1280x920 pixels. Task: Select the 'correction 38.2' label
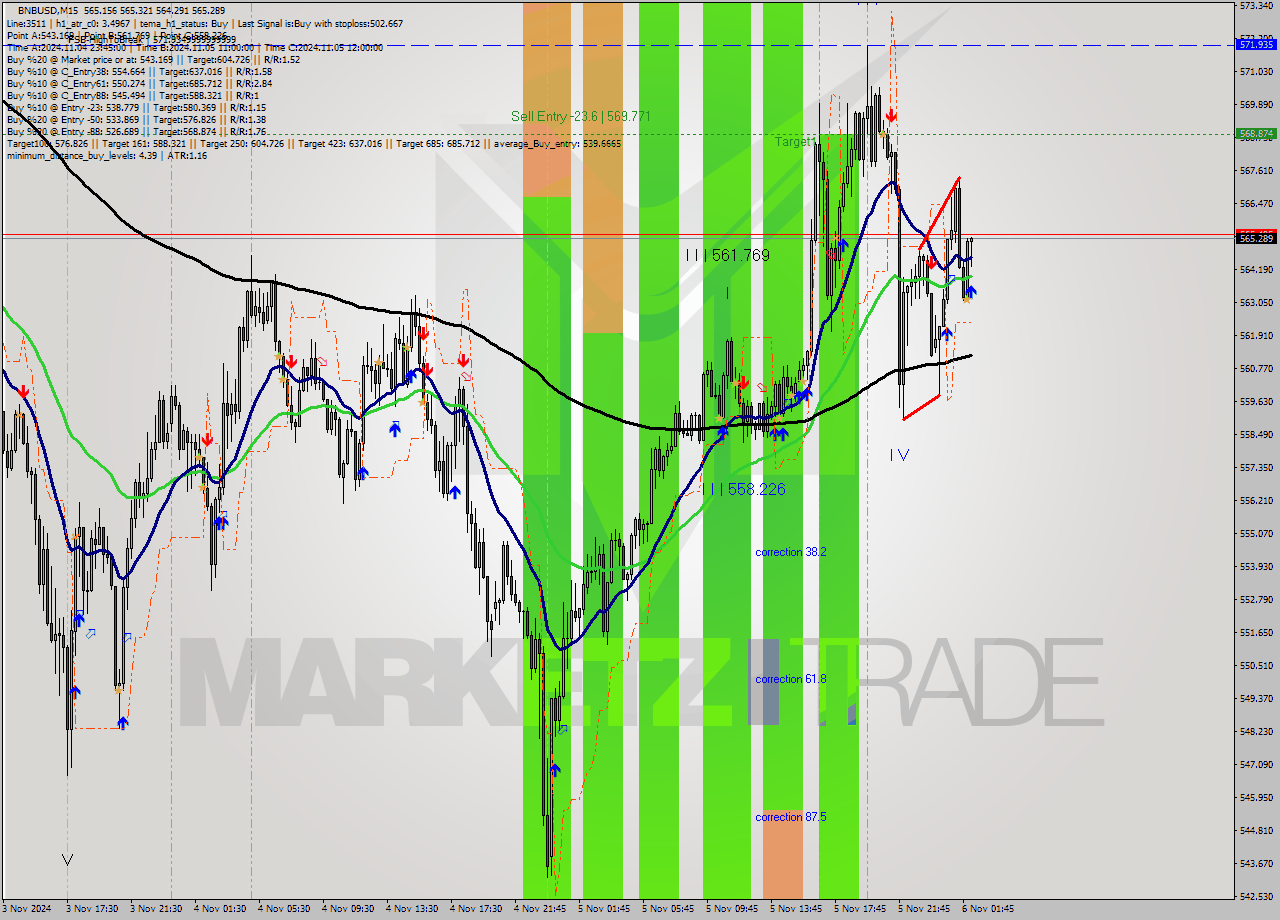(790, 552)
